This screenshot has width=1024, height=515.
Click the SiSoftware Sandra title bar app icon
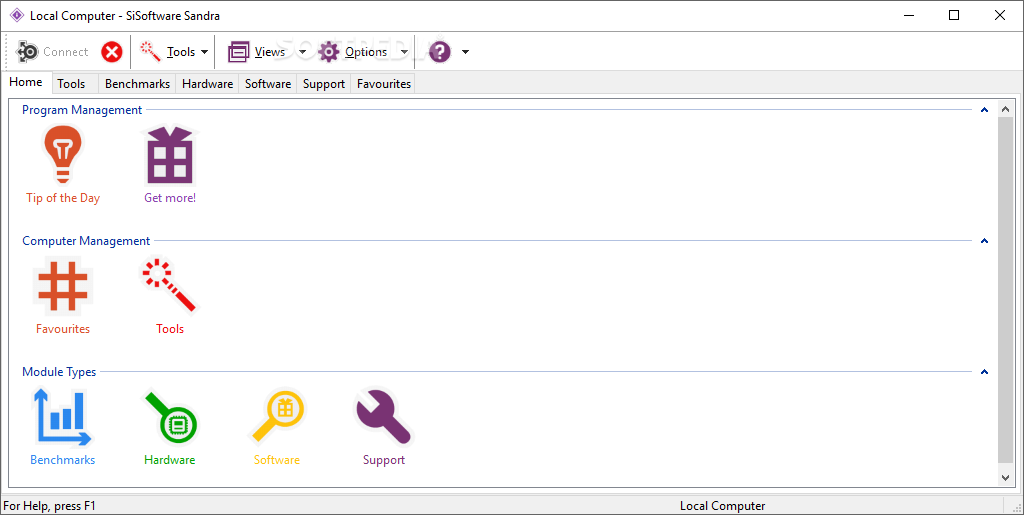17,15
